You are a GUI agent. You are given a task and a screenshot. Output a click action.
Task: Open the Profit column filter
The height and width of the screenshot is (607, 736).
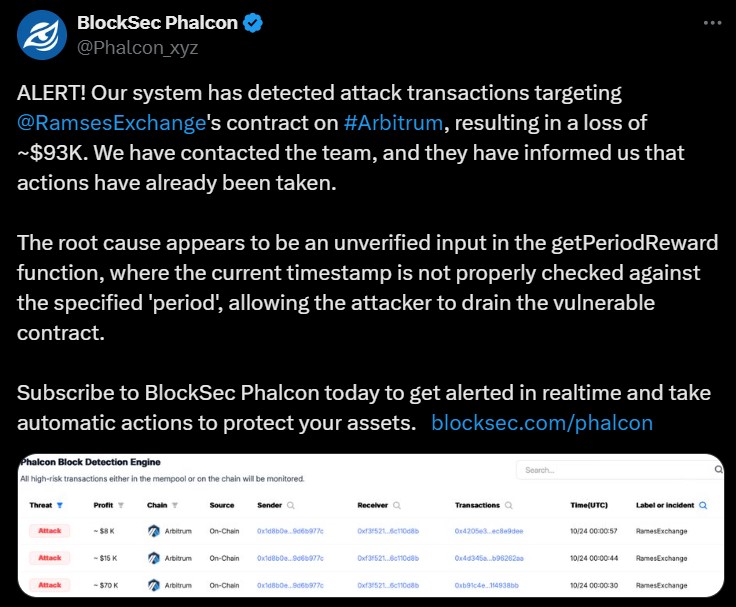click(x=121, y=505)
